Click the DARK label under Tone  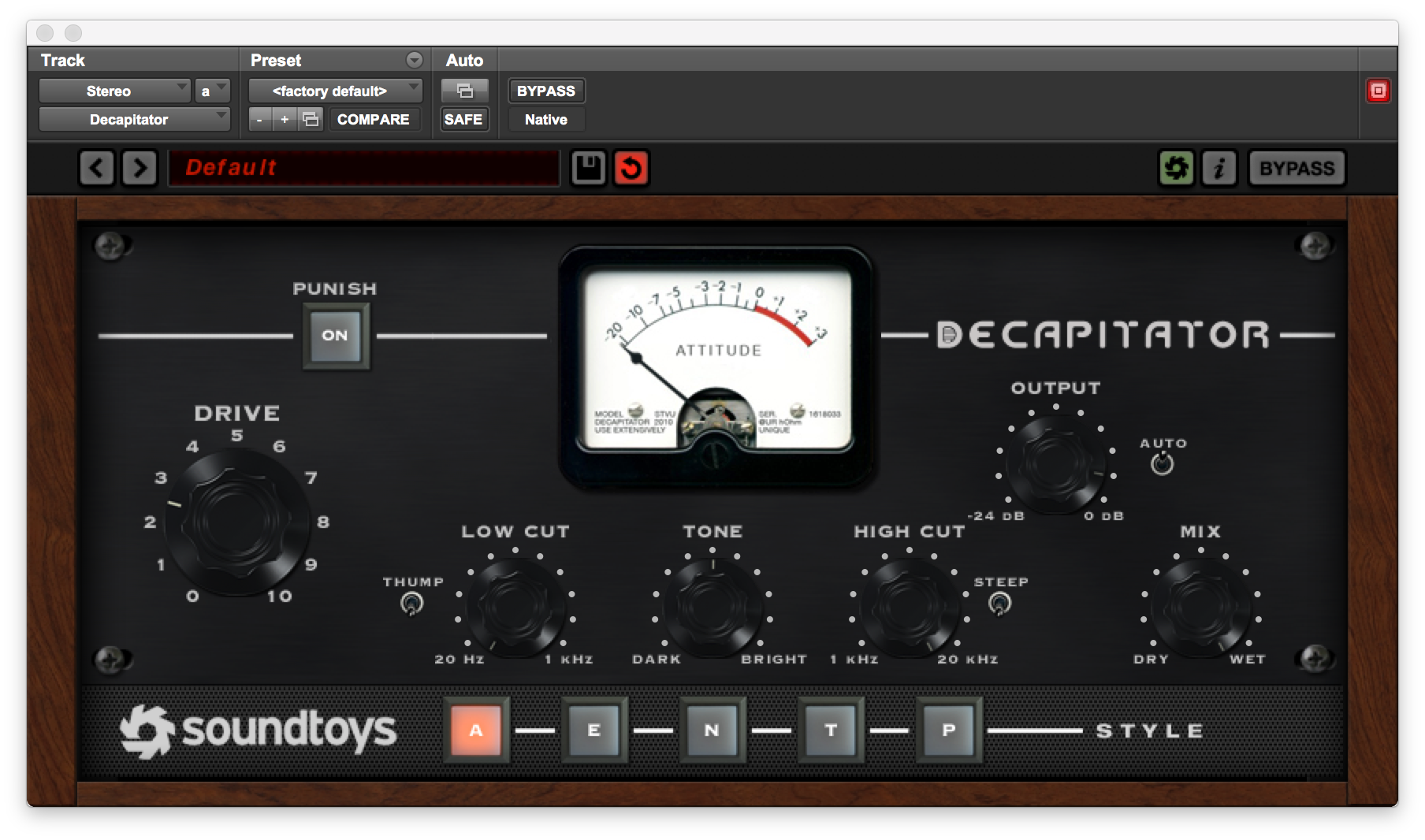coord(657,660)
